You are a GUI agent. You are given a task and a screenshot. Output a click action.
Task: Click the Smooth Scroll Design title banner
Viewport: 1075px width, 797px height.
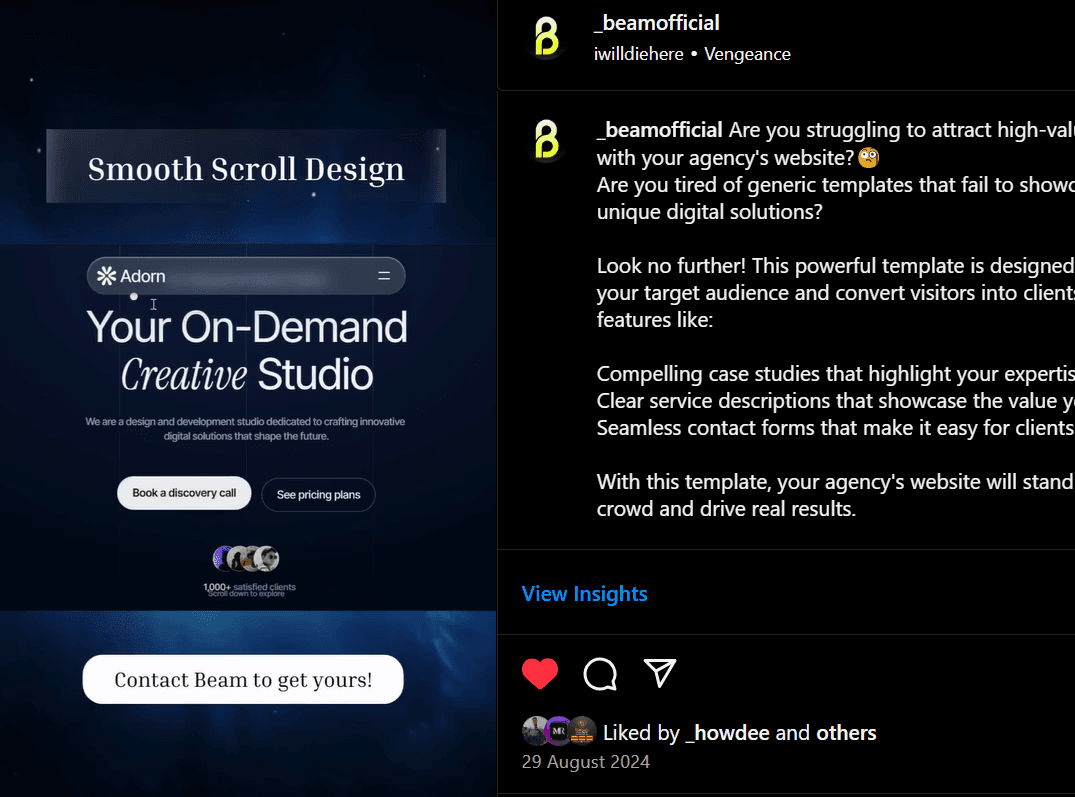(x=246, y=167)
